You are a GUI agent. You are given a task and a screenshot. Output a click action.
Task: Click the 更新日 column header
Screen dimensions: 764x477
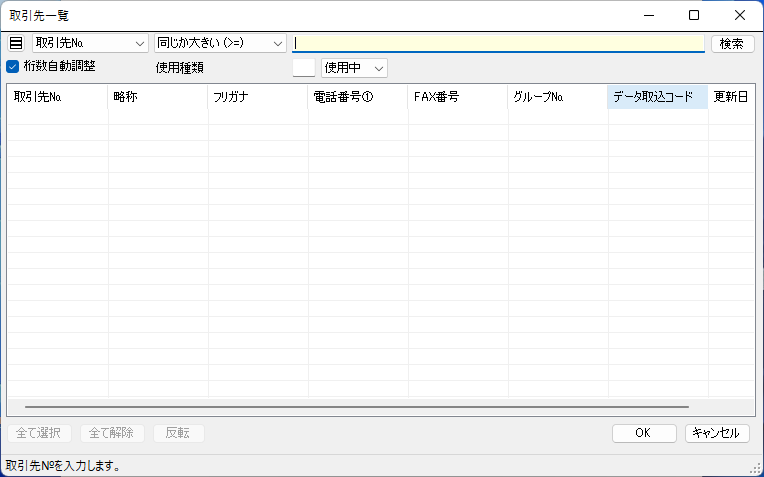pos(731,97)
